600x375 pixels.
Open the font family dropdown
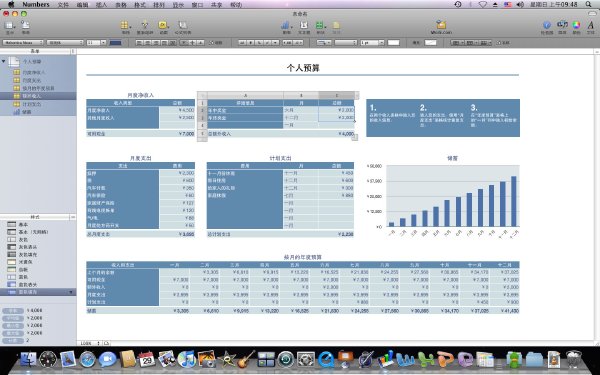click(x=23, y=43)
